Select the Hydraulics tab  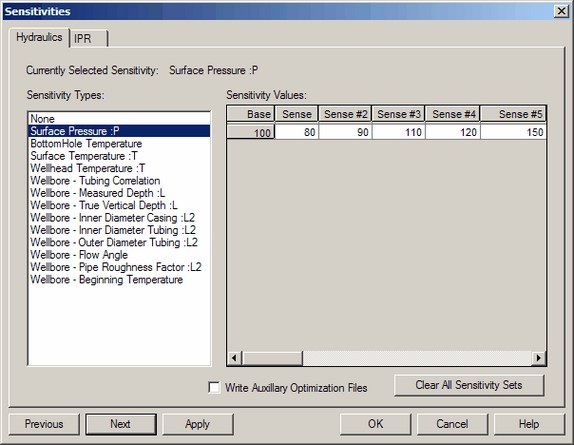tap(39, 37)
